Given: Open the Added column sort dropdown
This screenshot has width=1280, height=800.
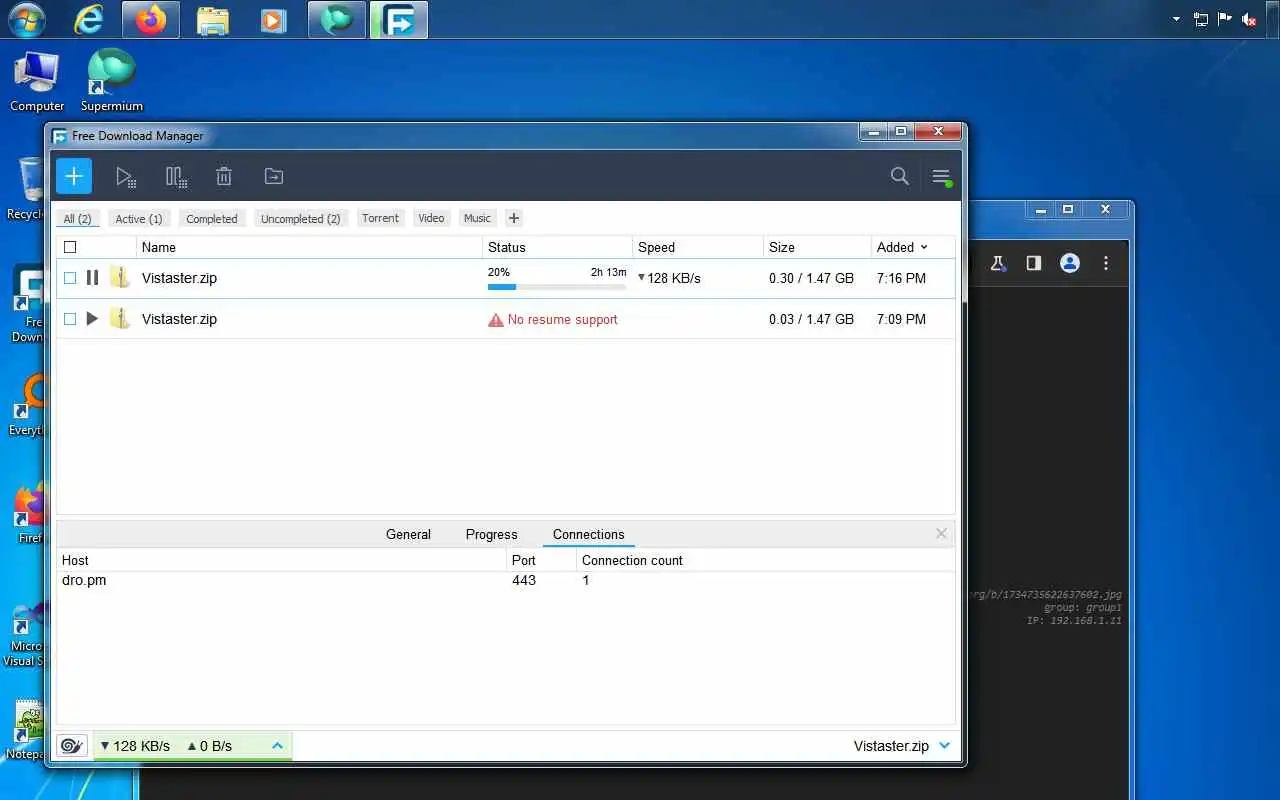Looking at the screenshot, I should click(924, 247).
